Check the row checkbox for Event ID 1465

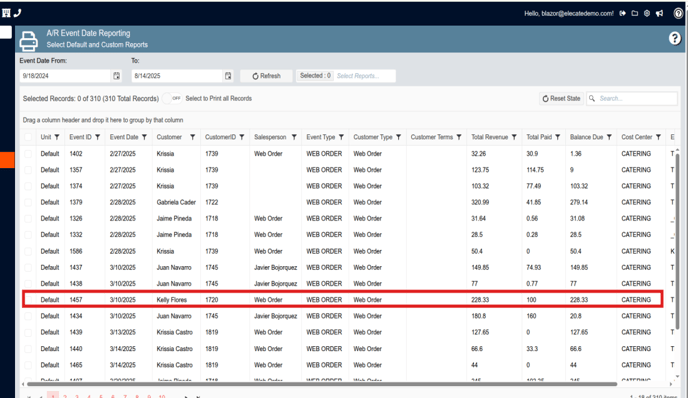point(28,365)
